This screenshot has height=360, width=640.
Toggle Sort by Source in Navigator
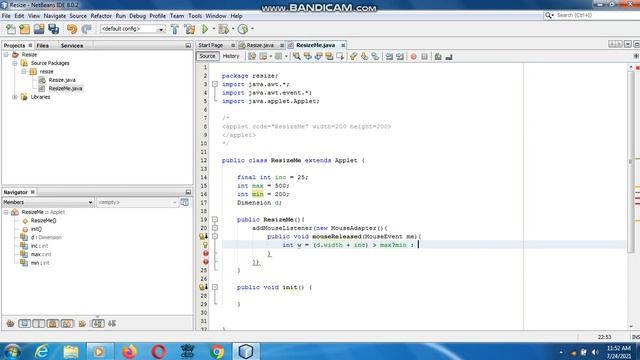112,324
